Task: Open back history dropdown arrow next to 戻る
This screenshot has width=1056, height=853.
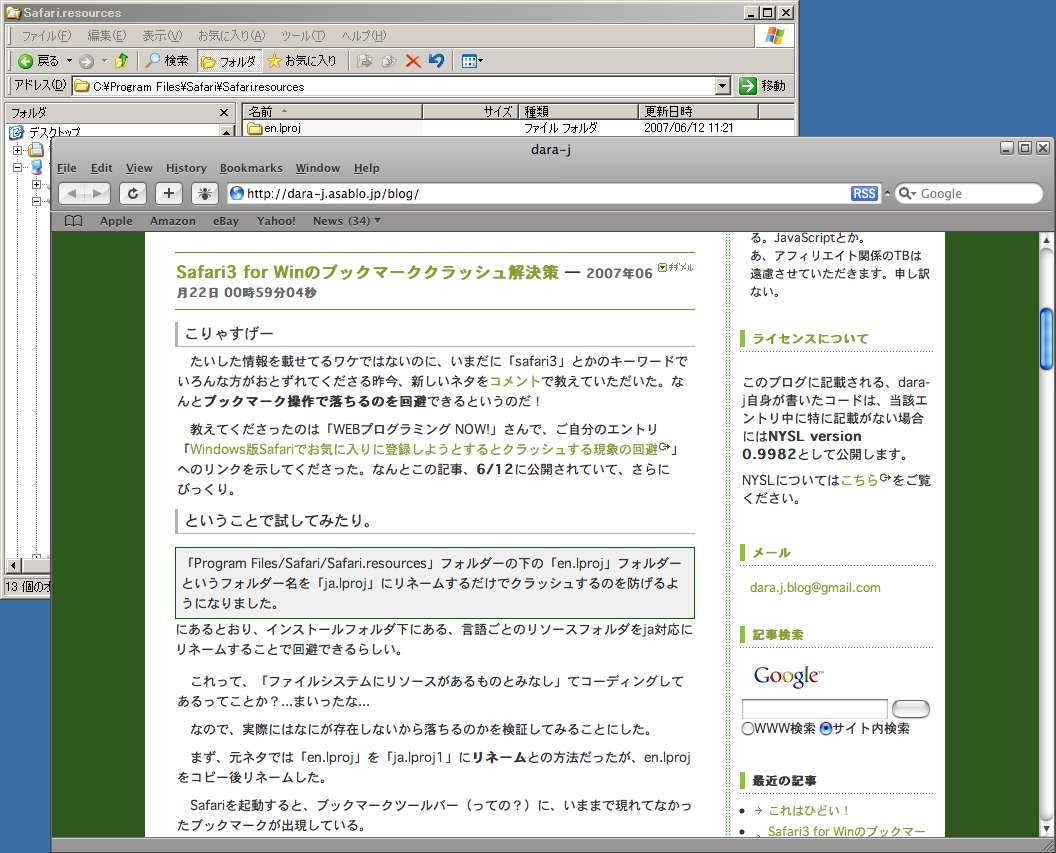Action: 69,61
